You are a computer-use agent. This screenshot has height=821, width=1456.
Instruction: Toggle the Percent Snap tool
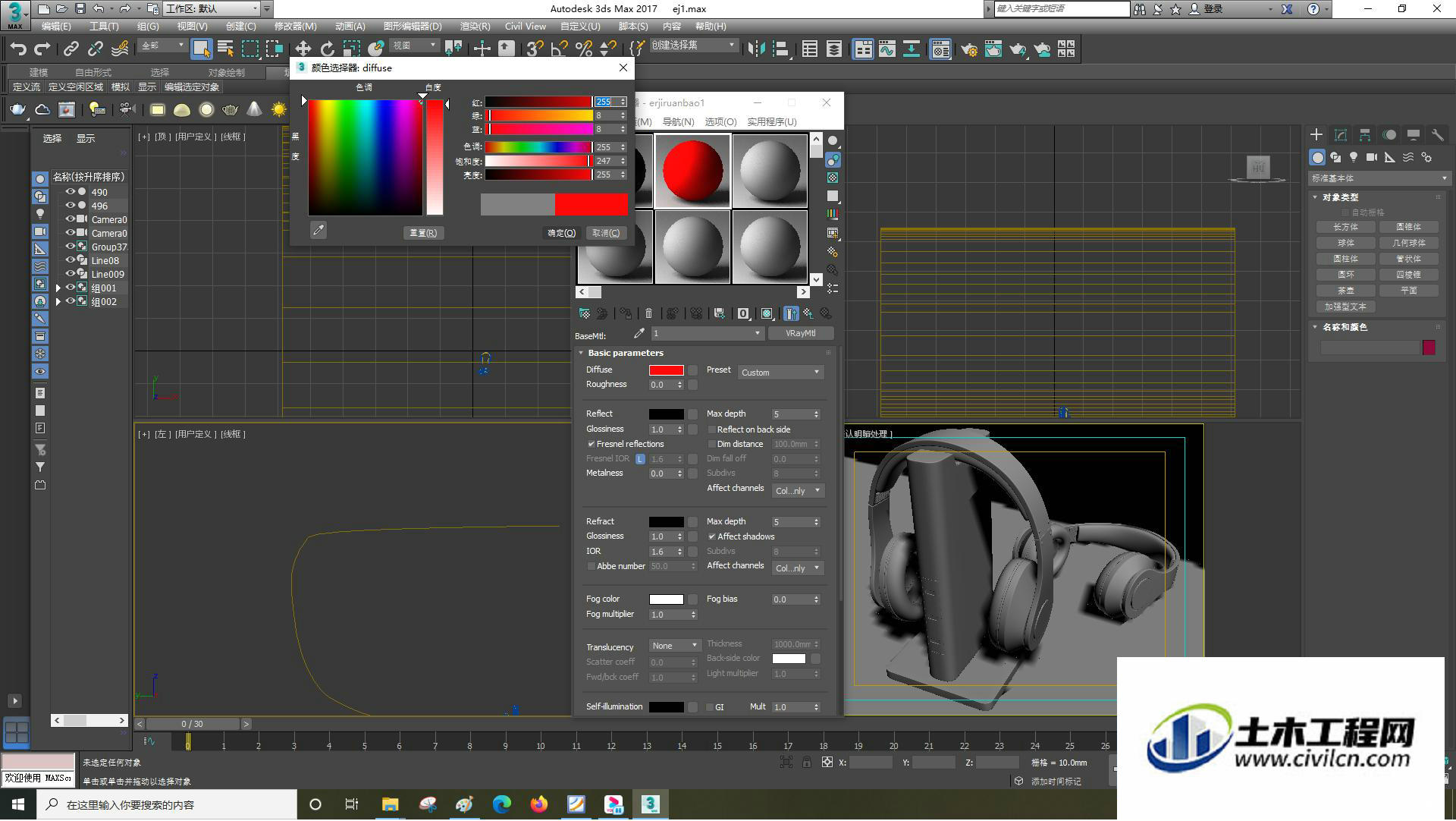point(584,49)
